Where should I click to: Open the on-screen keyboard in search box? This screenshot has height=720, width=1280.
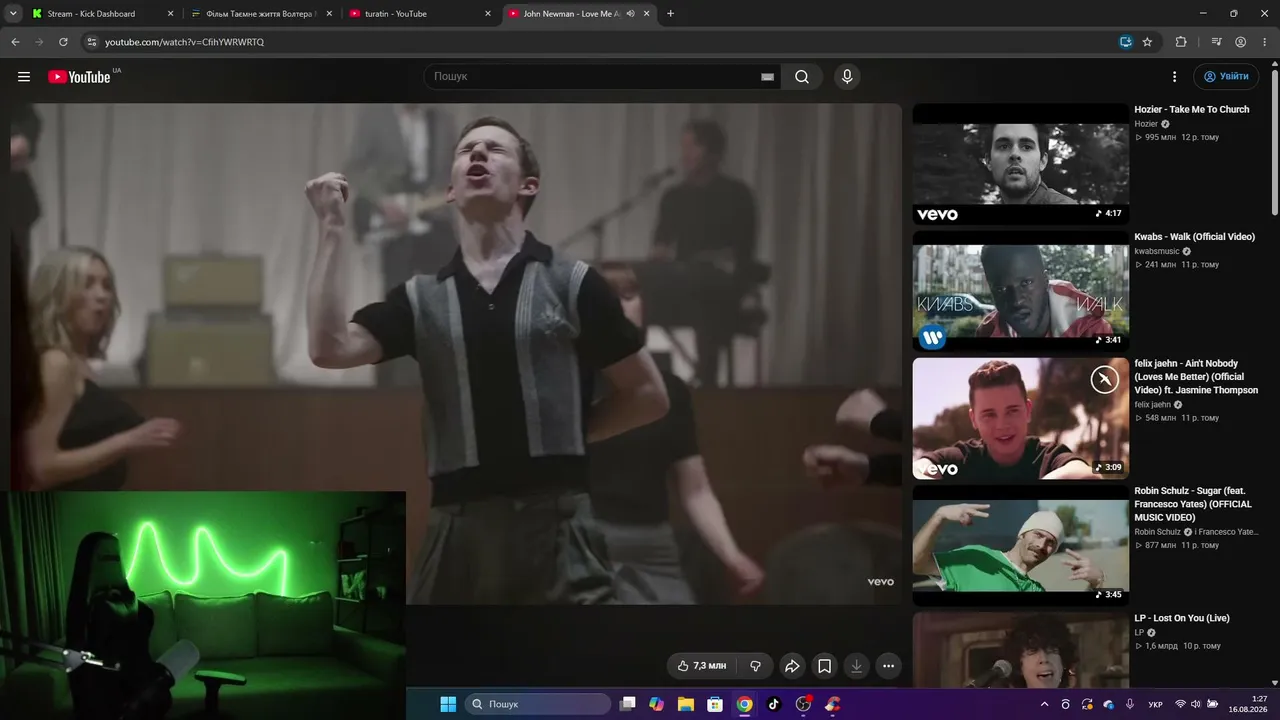click(x=767, y=77)
